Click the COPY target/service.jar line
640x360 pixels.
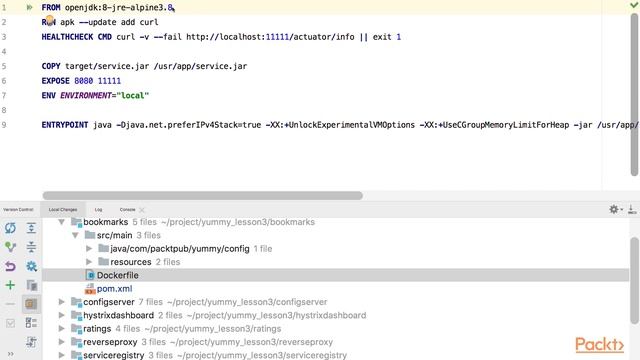click(x=144, y=66)
